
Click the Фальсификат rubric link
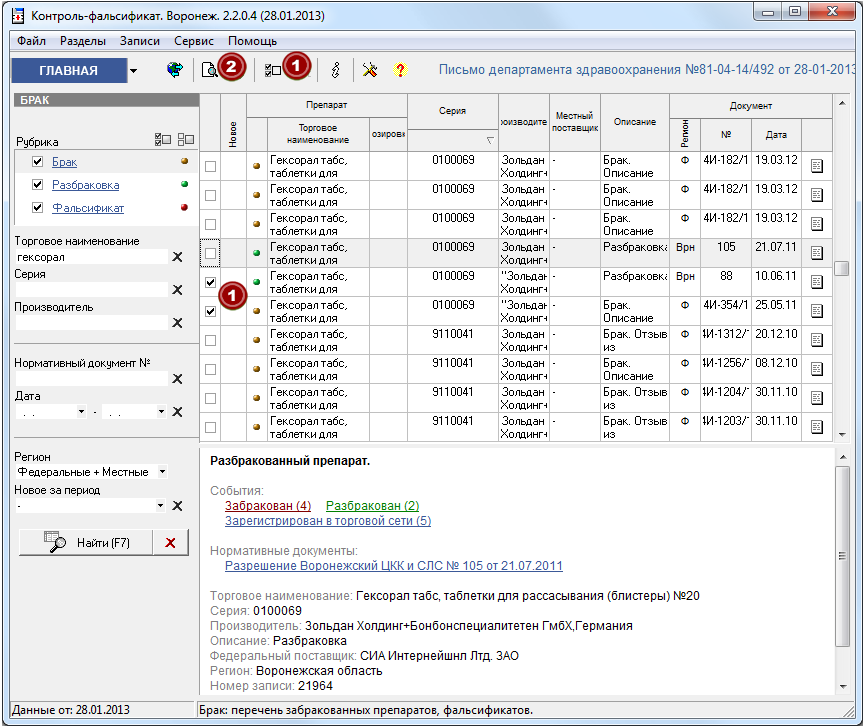(88, 208)
